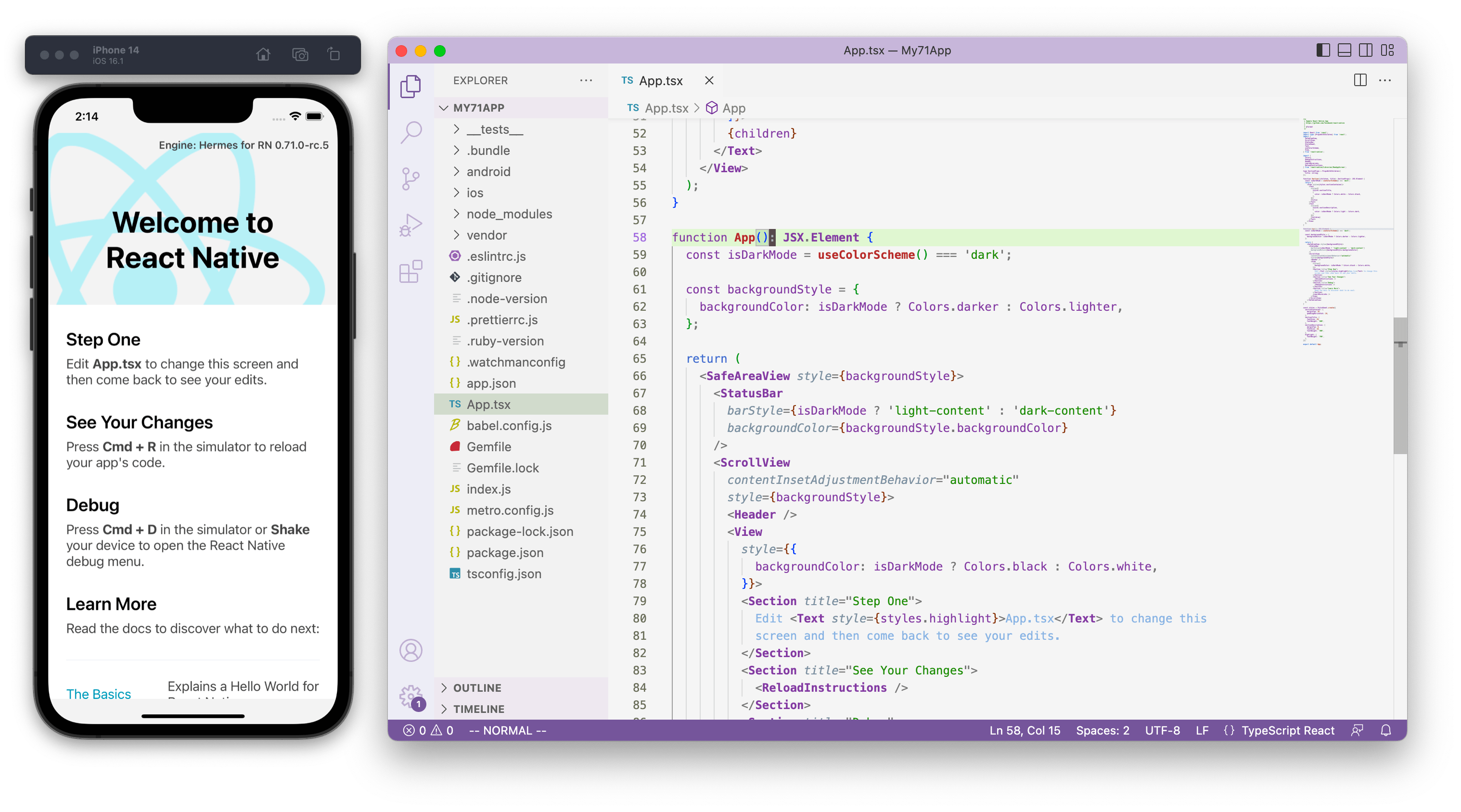Toggle secondary side bar layout button
The width and height of the screenshot is (1461, 812).
(x=1366, y=51)
